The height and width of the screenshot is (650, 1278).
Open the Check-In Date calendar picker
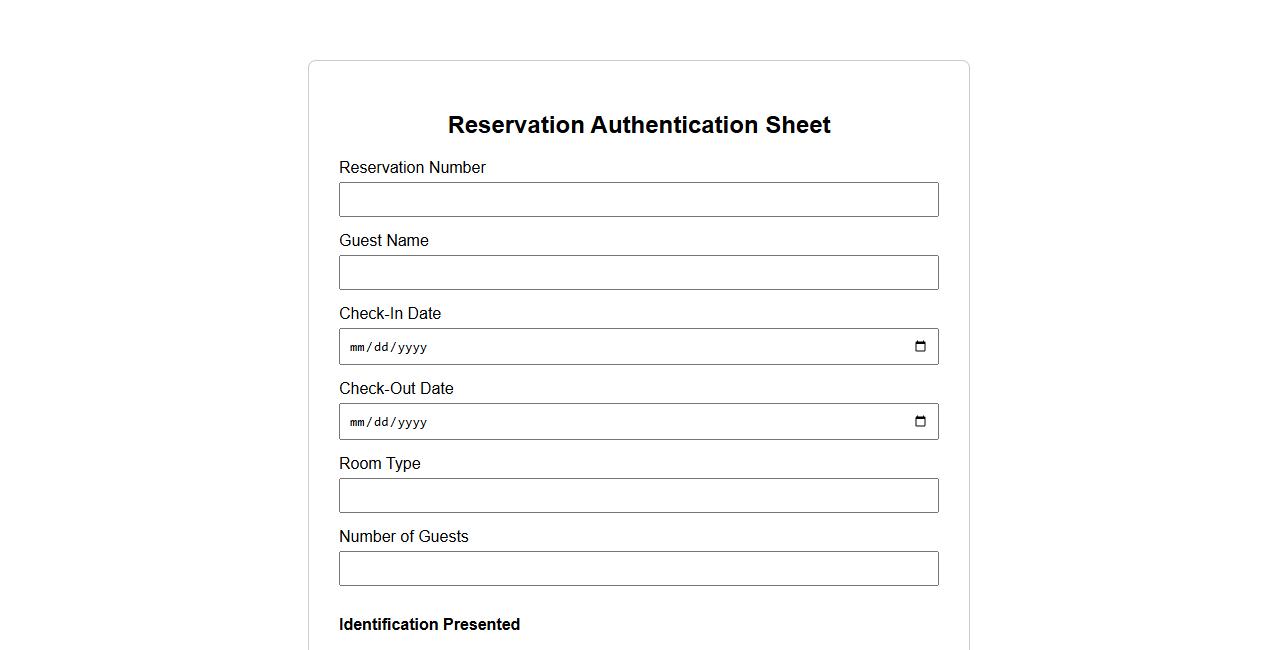point(920,347)
